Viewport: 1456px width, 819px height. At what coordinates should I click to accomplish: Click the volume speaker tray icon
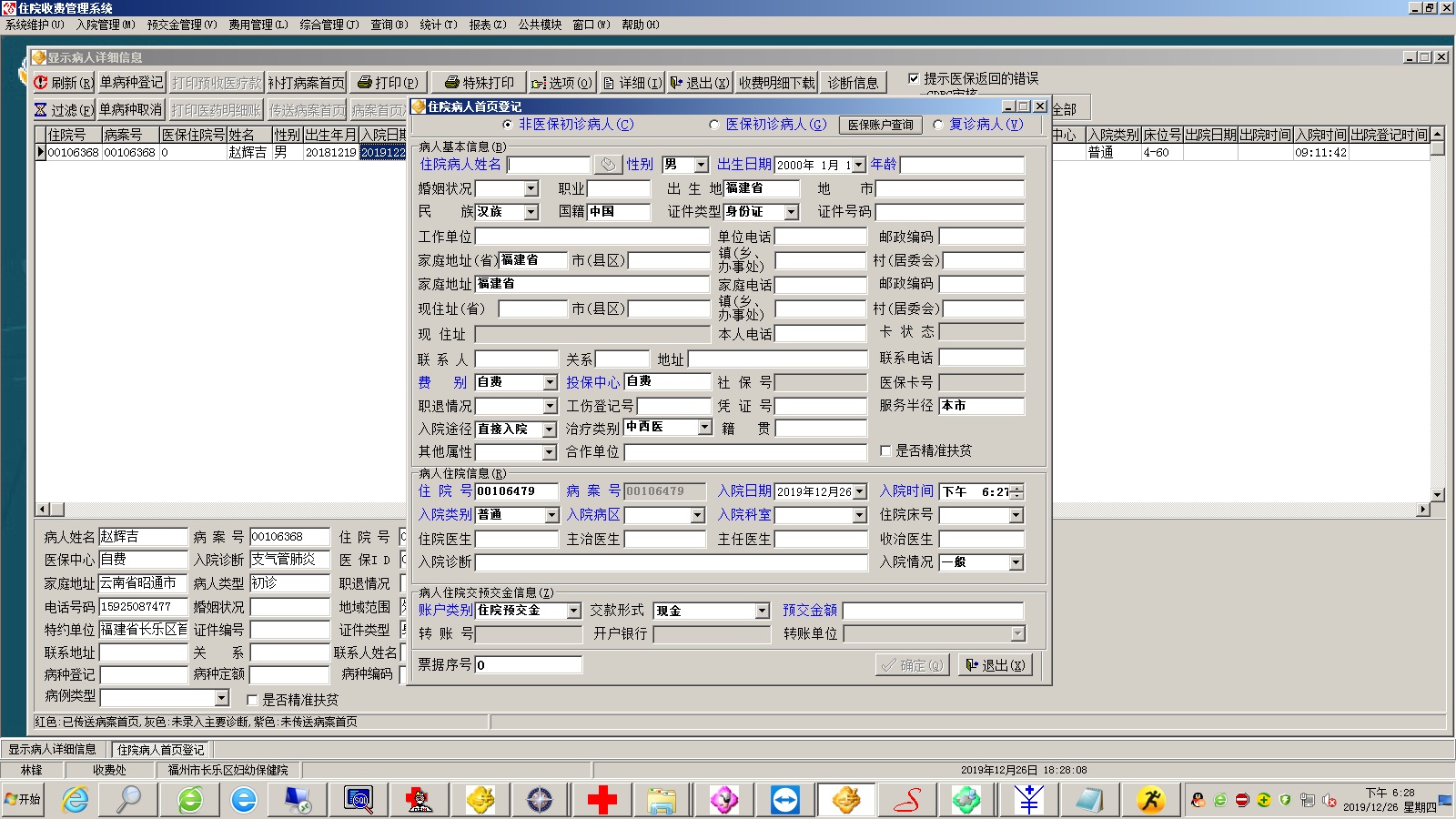(1330, 801)
